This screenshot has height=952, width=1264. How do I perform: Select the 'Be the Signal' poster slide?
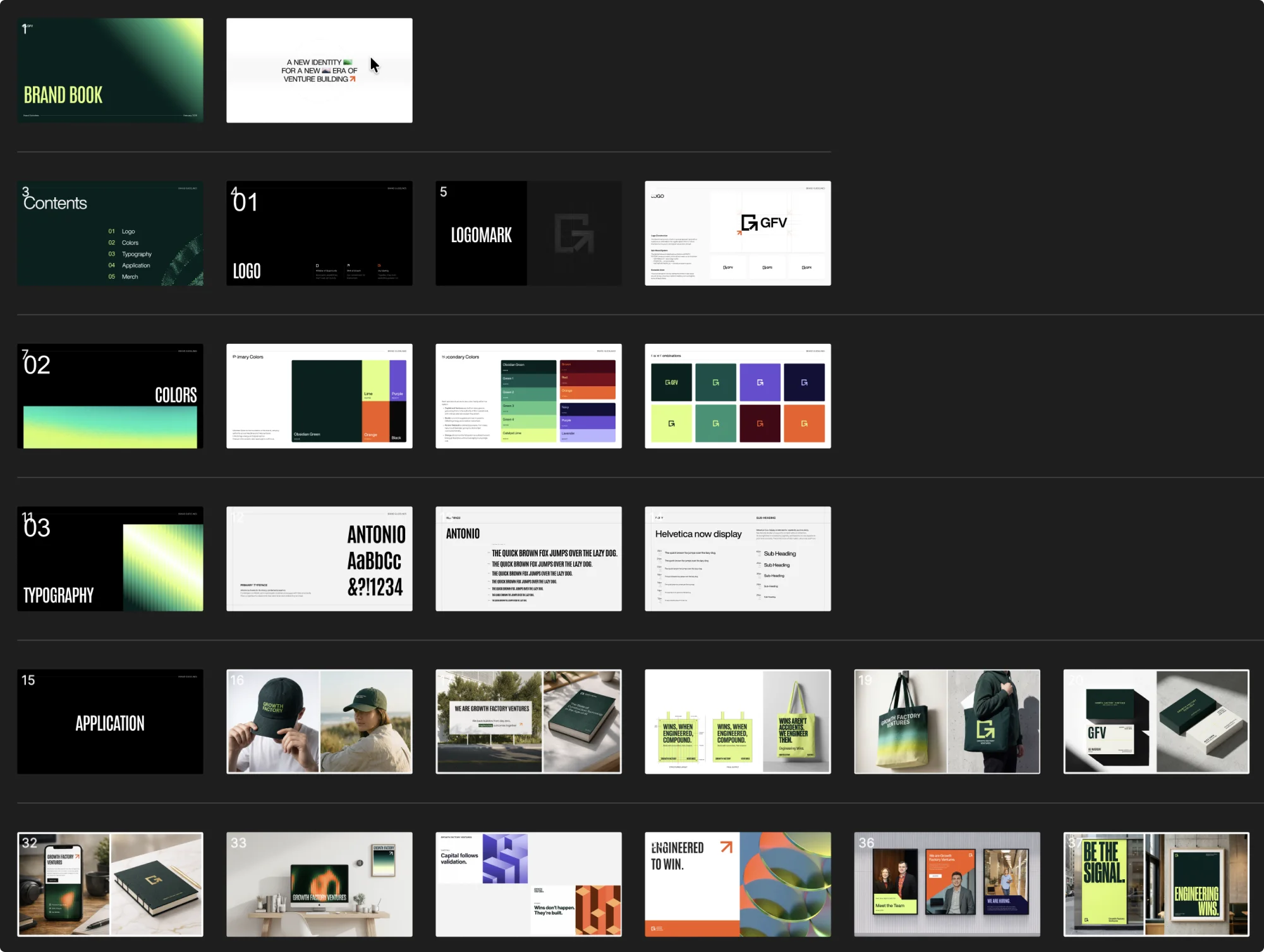click(x=1156, y=884)
